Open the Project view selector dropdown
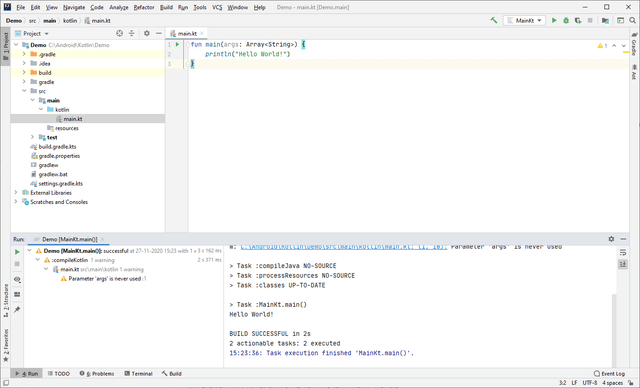 coord(32,33)
